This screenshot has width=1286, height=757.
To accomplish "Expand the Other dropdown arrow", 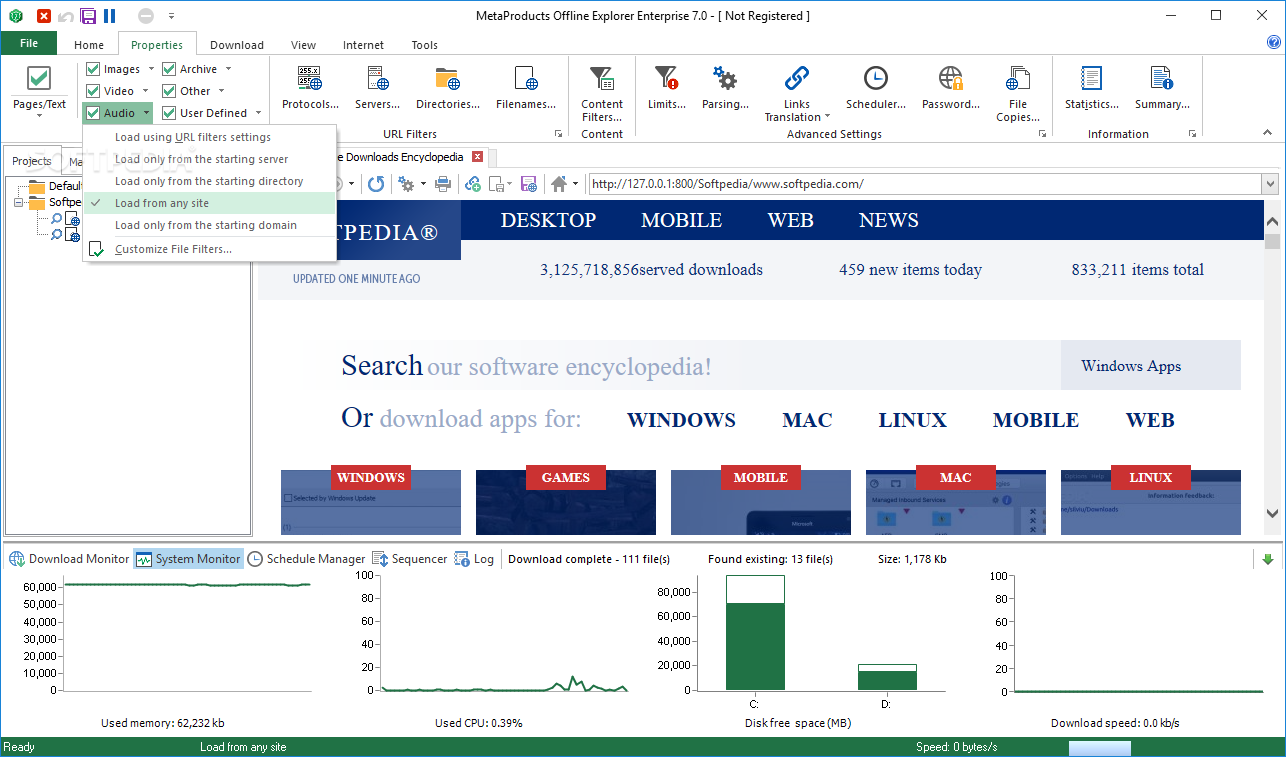I will pyautogui.click(x=222, y=91).
